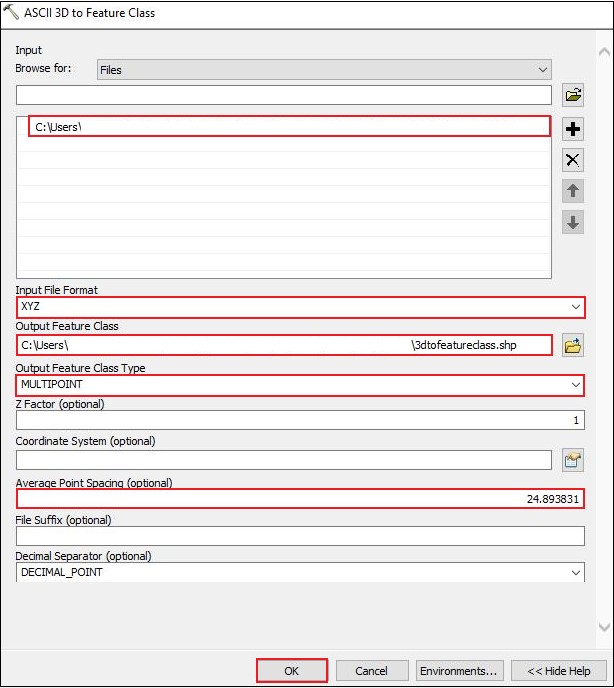Move selected input down with arrow button
This screenshot has height=688, width=614.
pyautogui.click(x=573, y=222)
